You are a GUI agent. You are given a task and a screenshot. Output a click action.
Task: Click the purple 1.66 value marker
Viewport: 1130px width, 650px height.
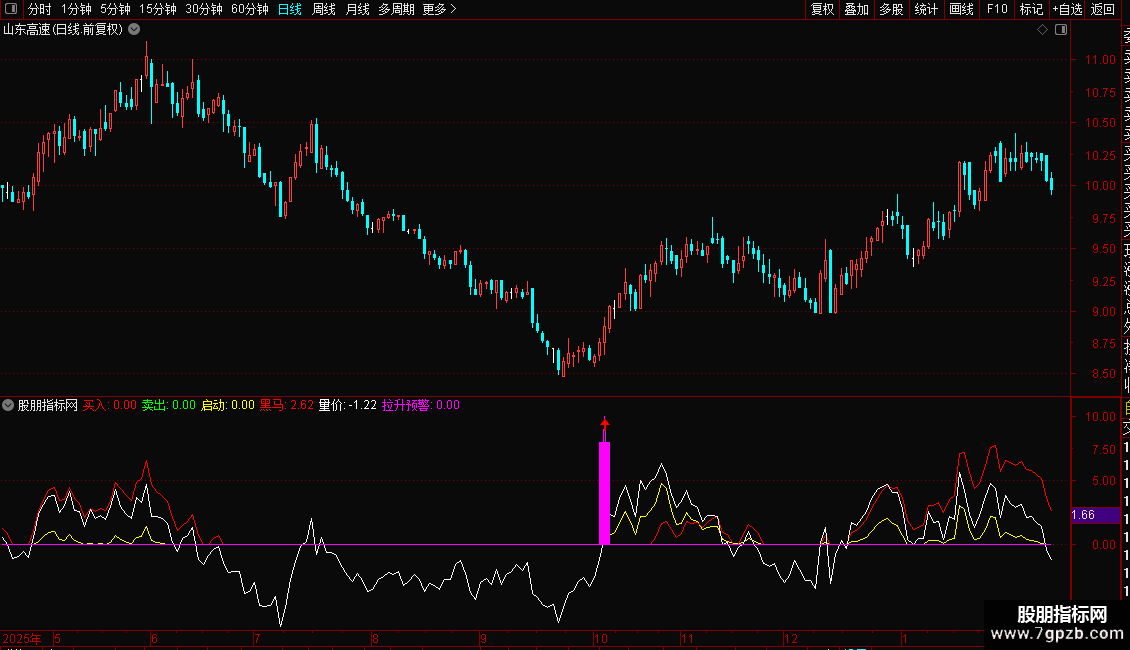point(1084,516)
